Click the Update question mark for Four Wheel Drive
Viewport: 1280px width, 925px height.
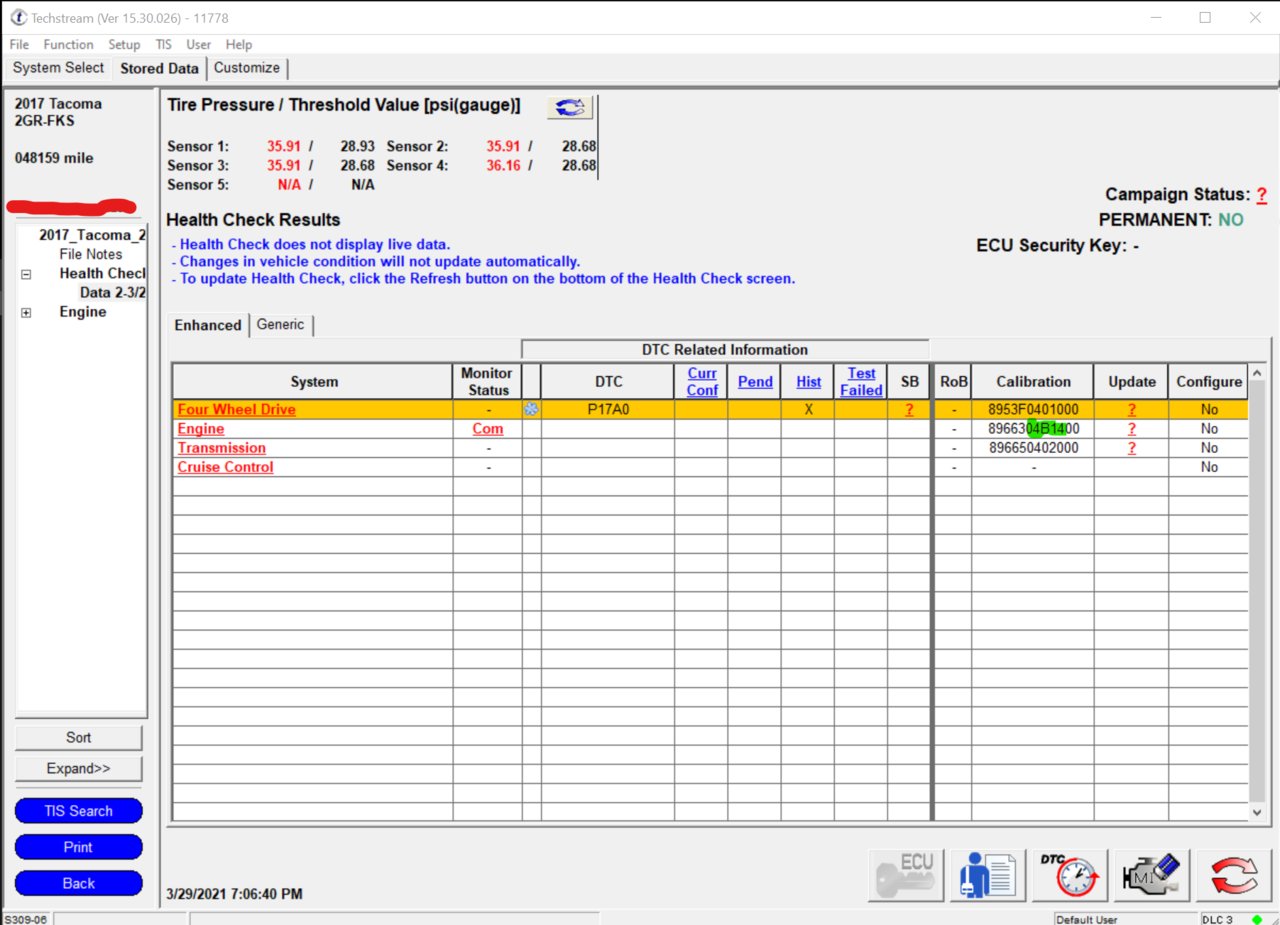click(x=1132, y=409)
